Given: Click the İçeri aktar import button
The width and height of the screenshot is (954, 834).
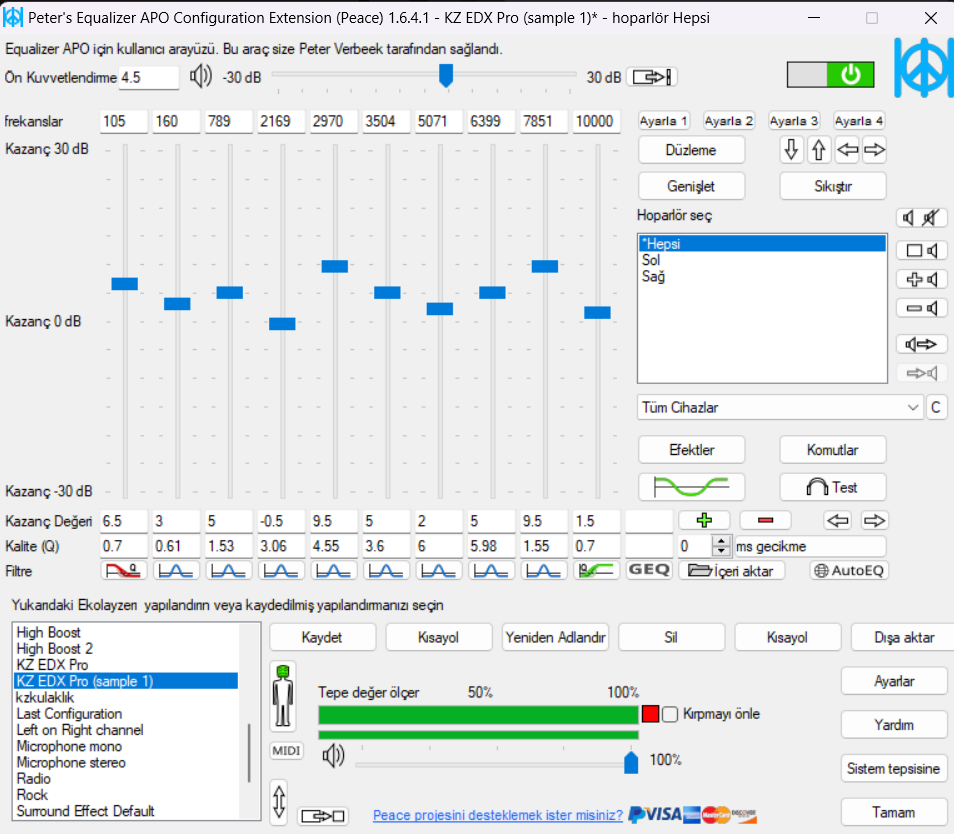Looking at the screenshot, I should (x=732, y=571).
